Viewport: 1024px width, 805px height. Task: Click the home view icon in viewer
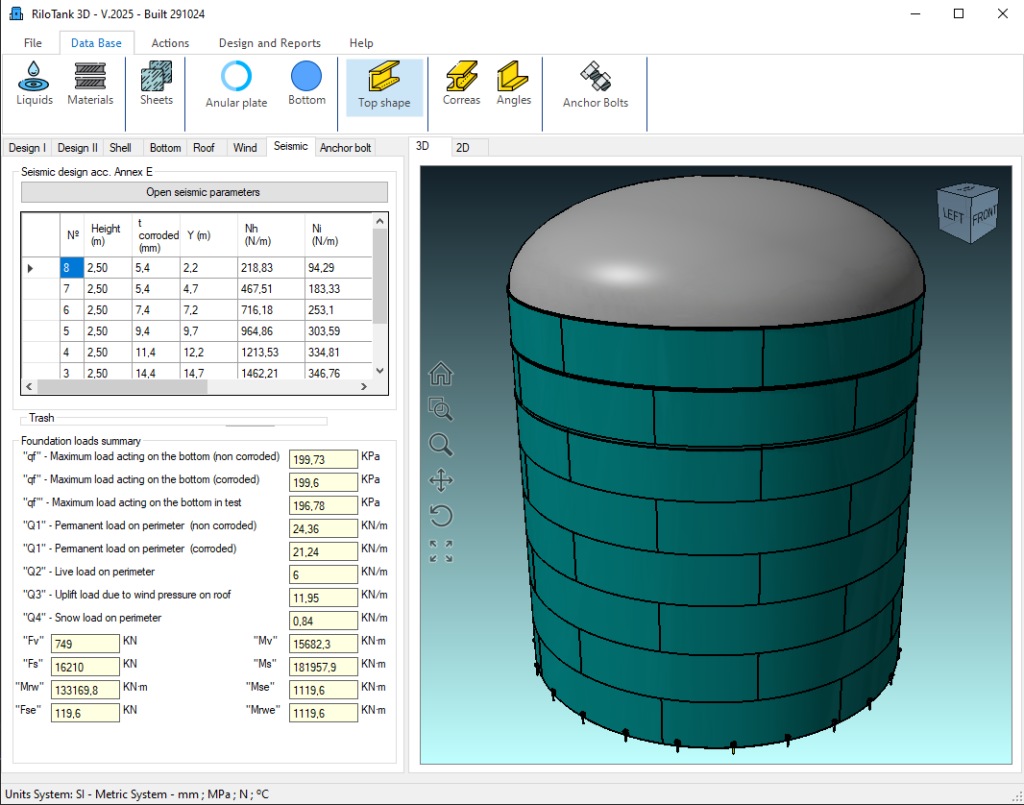(441, 374)
